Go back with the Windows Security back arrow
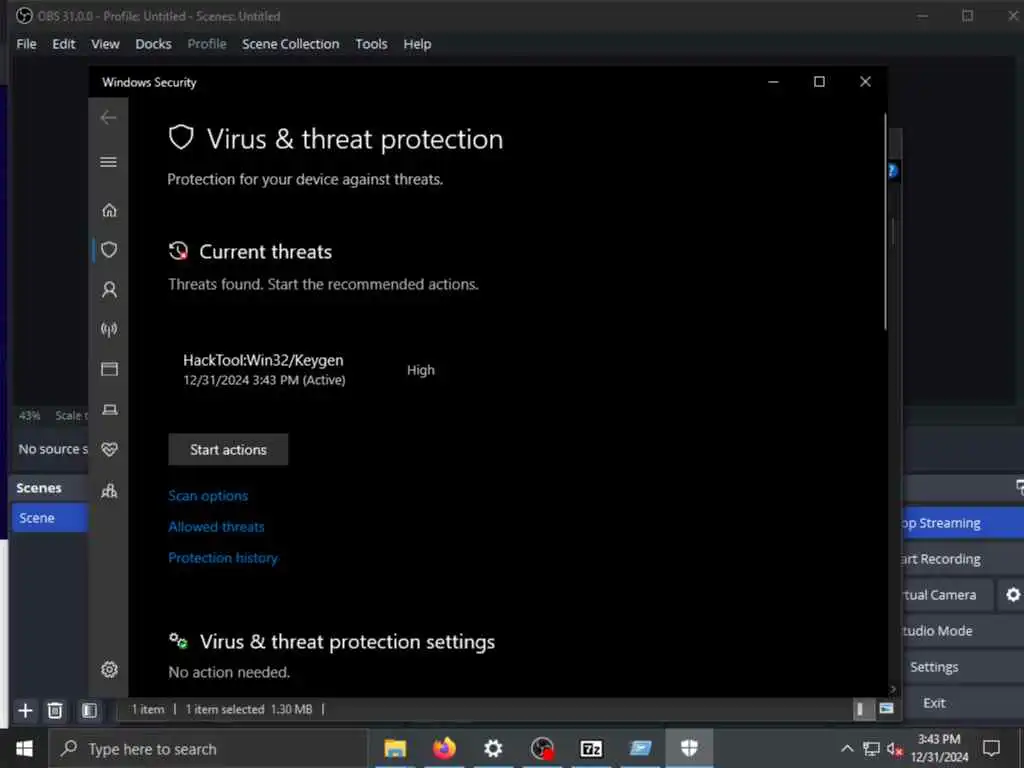The height and width of the screenshot is (768, 1024). [x=108, y=118]
